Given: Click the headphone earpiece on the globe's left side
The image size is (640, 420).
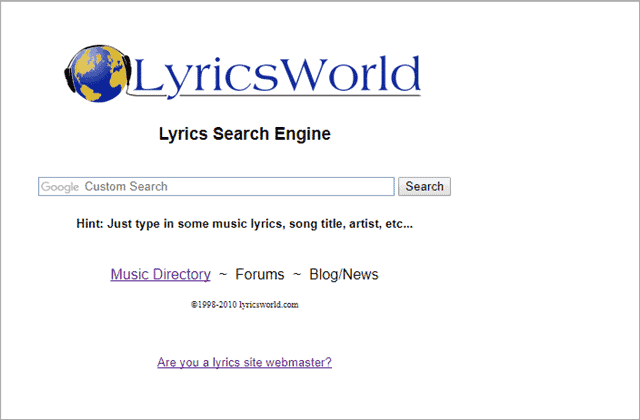Looking at the screenshot, I should tap(68, 80).
